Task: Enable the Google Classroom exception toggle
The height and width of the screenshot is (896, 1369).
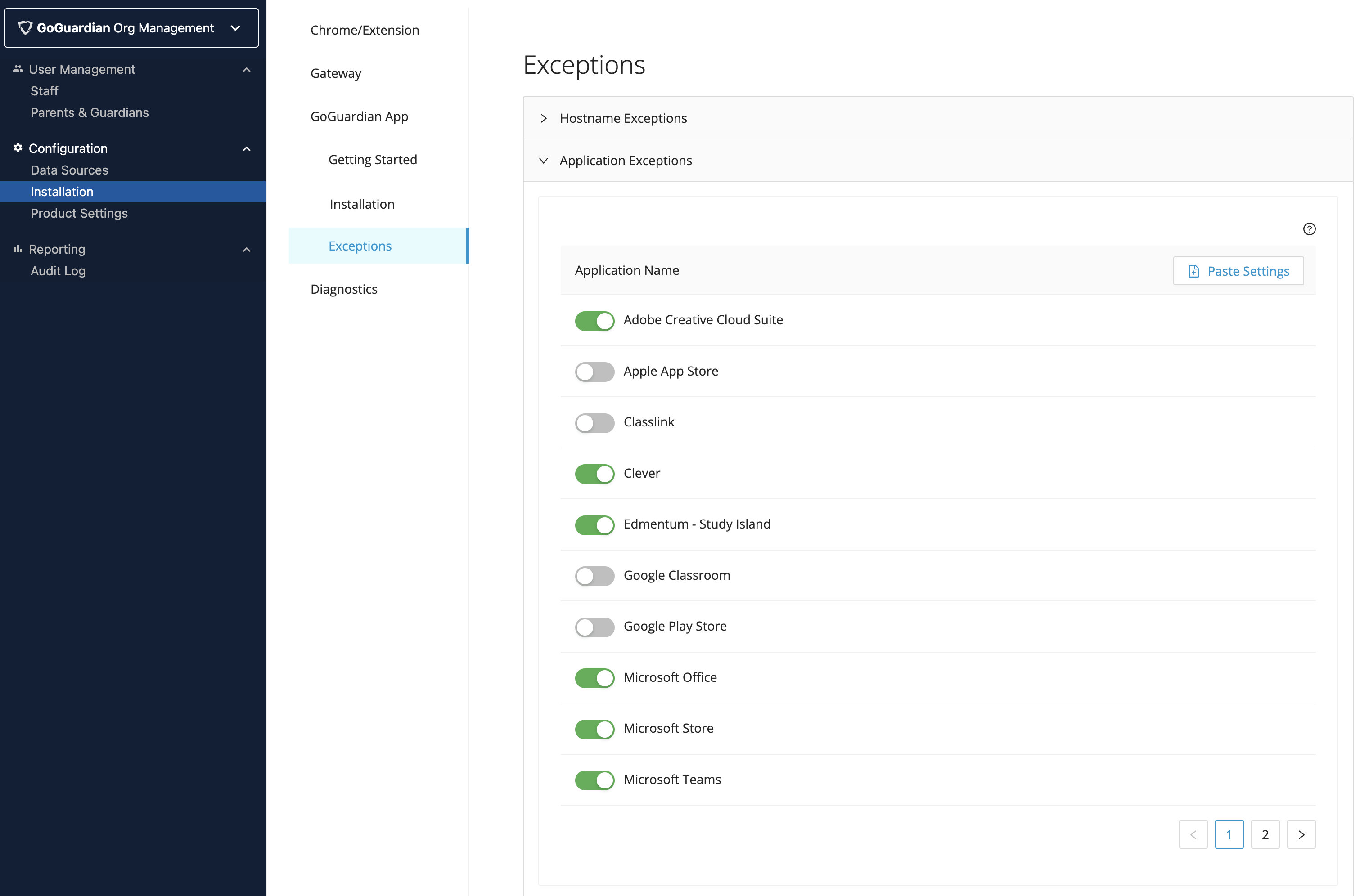Action: pos(594,575)
